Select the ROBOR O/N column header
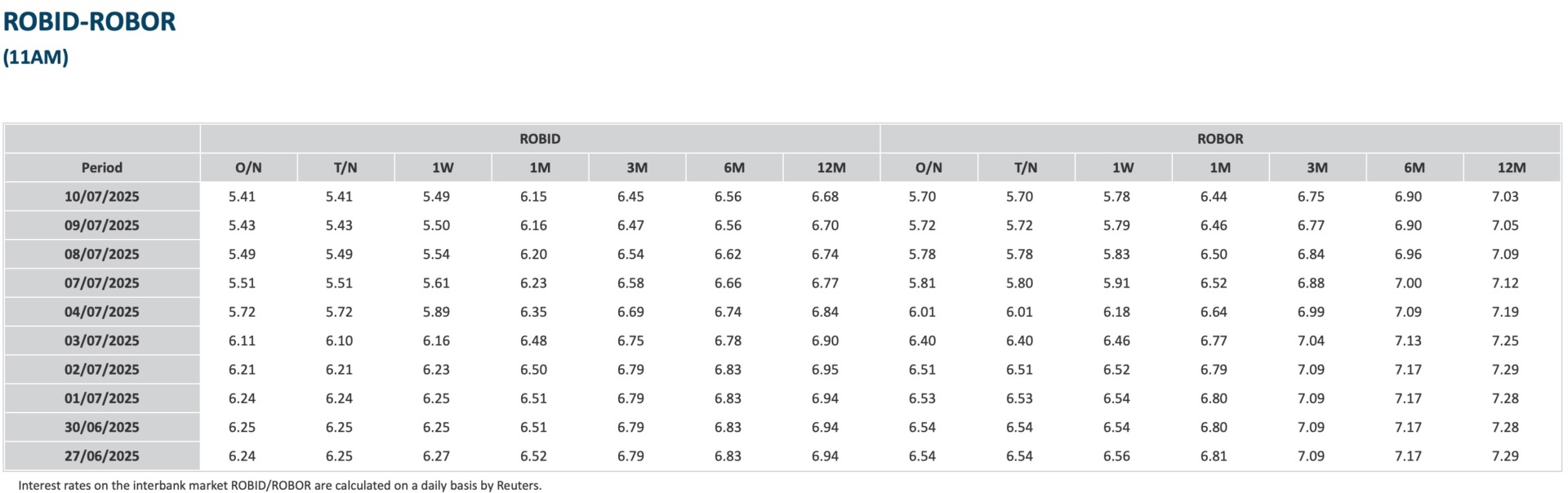 coord(929,167)
